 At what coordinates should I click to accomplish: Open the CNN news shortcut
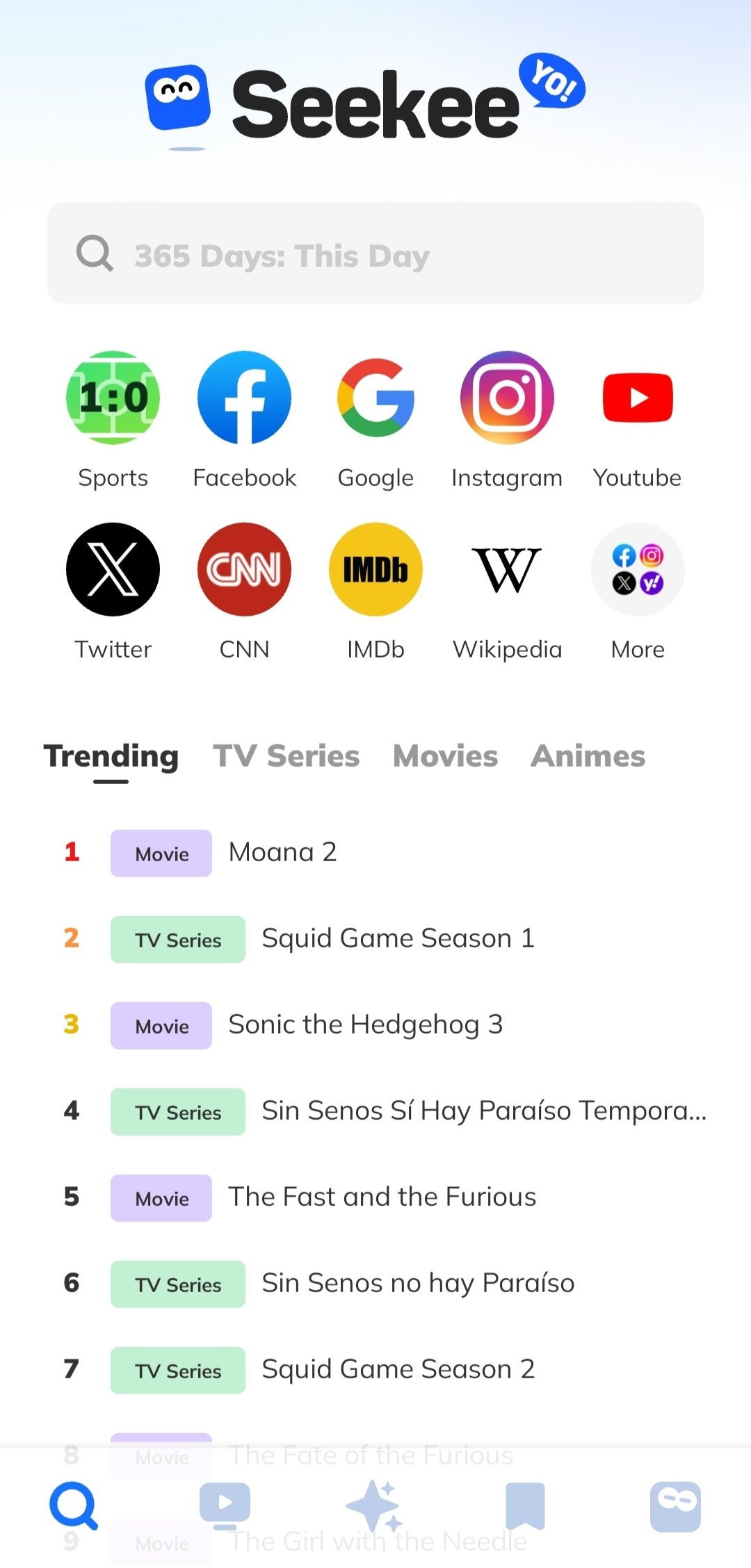click(244, 569)
